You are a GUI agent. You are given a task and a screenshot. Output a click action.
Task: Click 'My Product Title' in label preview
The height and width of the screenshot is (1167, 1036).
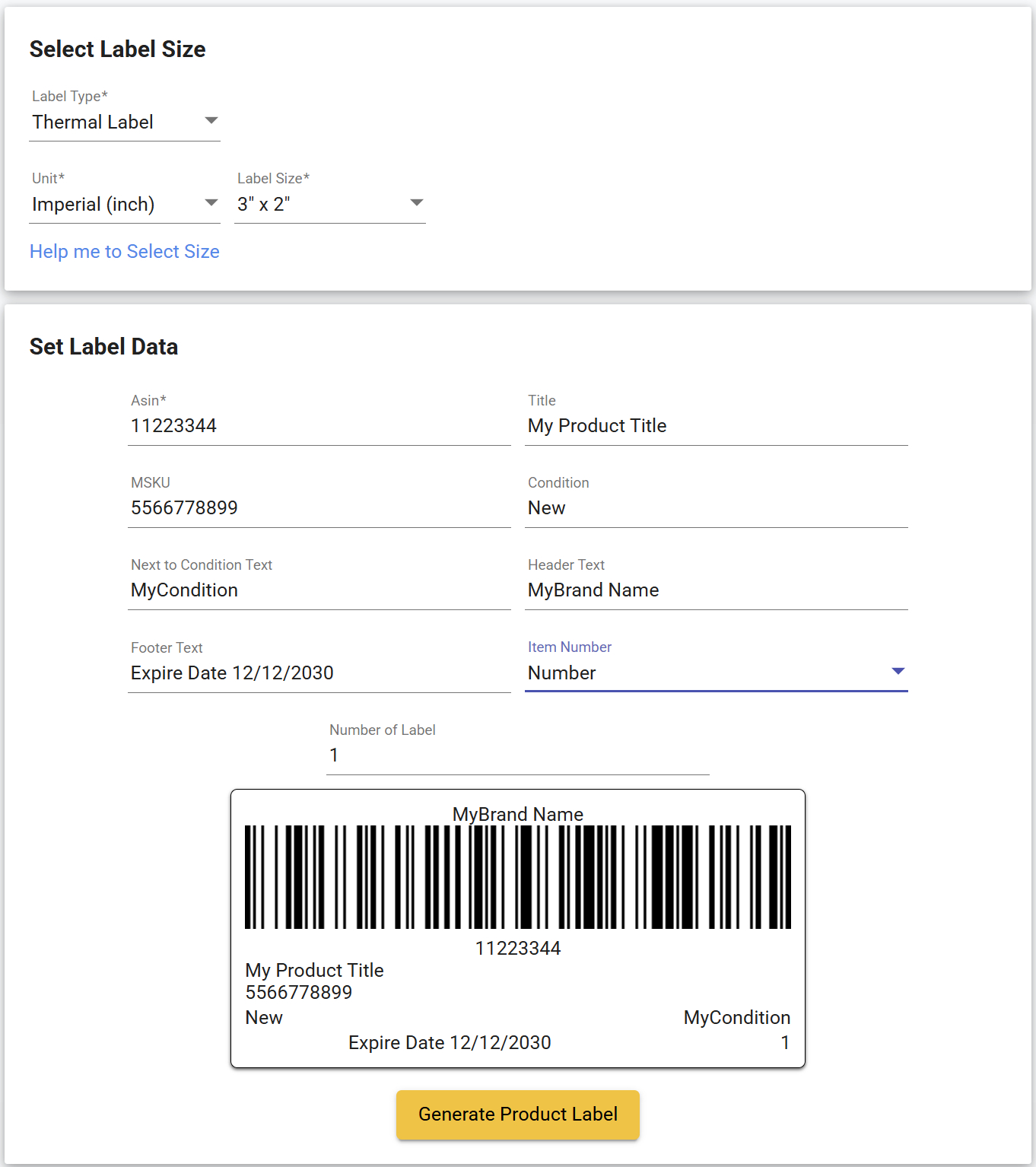pyautogui.click(x=314, y=971)
